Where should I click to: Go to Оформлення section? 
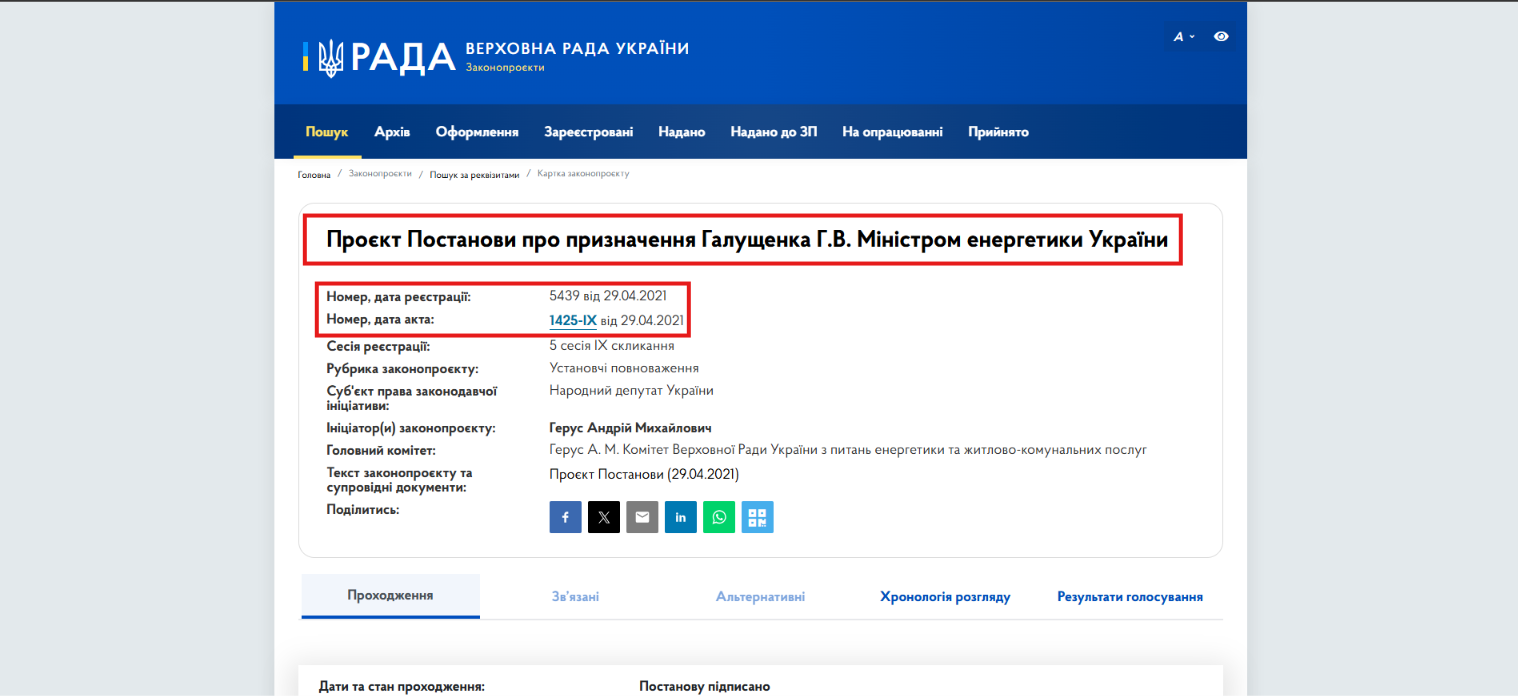click(477, 132)
